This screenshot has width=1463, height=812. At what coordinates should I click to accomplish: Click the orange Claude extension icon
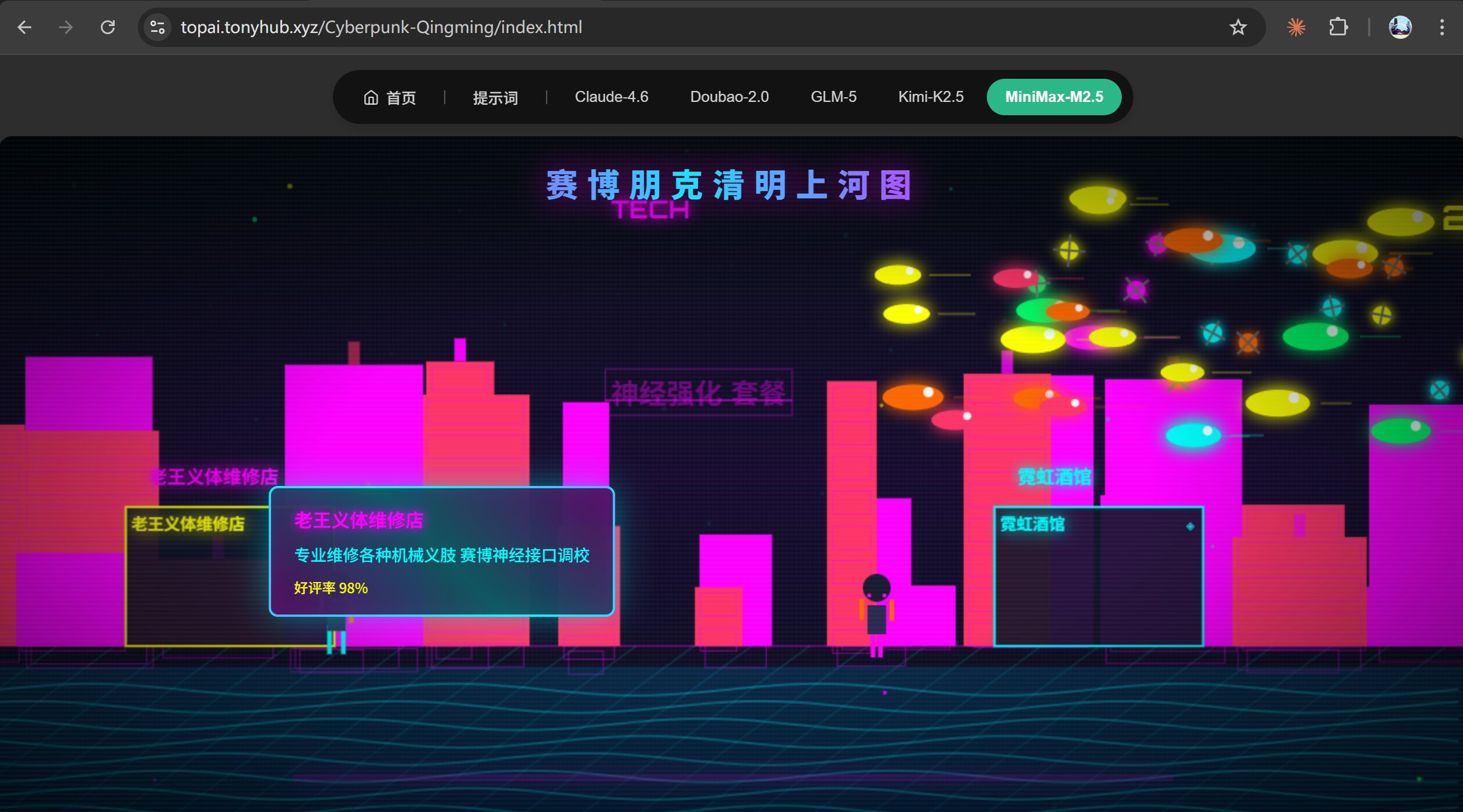1296,27
